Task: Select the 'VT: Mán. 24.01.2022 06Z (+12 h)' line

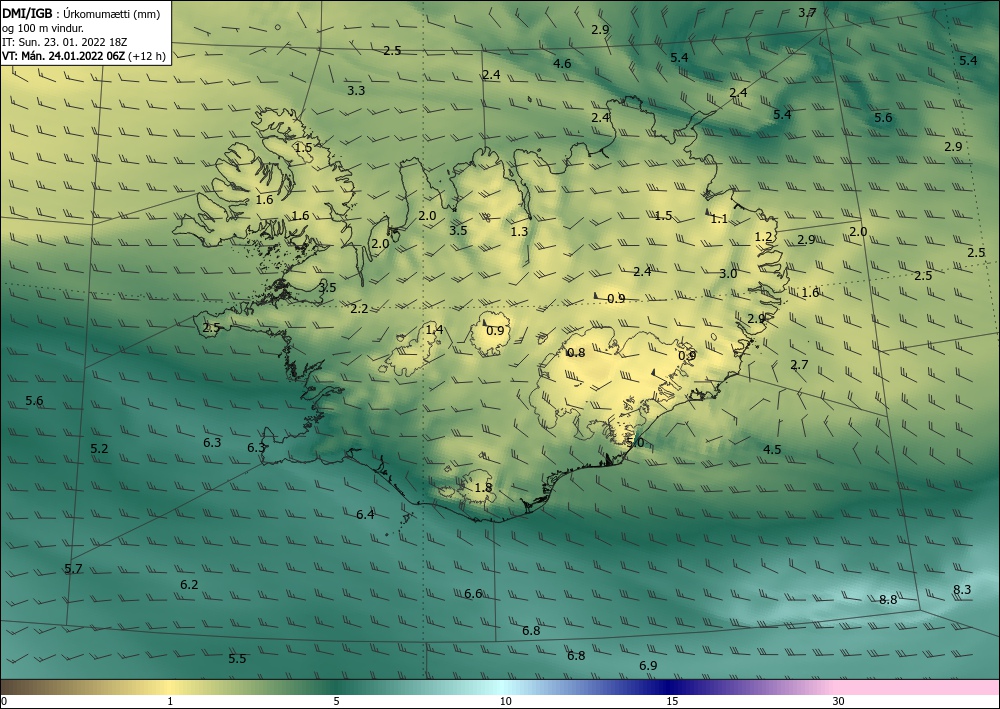Action: click(84, 56)
